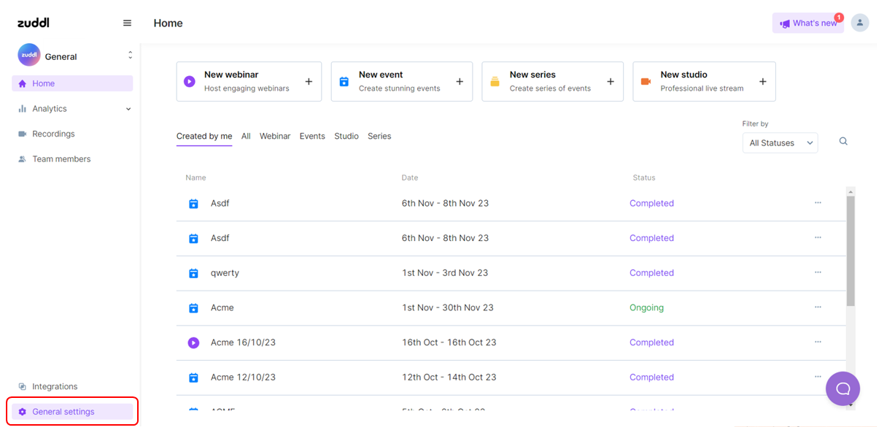Click the hamburger menu icon beside zuddl logo
The width and height of the screenshot is (877, 432).
coord(127,23)
